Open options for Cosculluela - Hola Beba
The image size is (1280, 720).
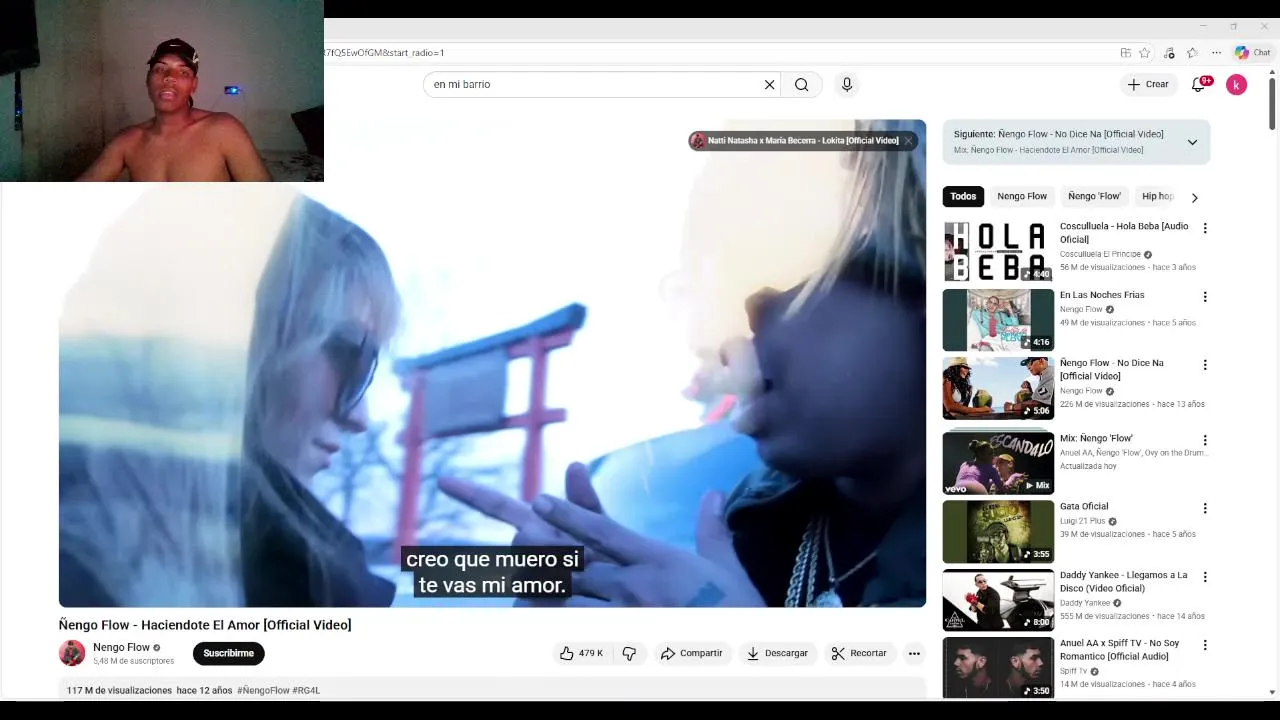(1205, 228)
